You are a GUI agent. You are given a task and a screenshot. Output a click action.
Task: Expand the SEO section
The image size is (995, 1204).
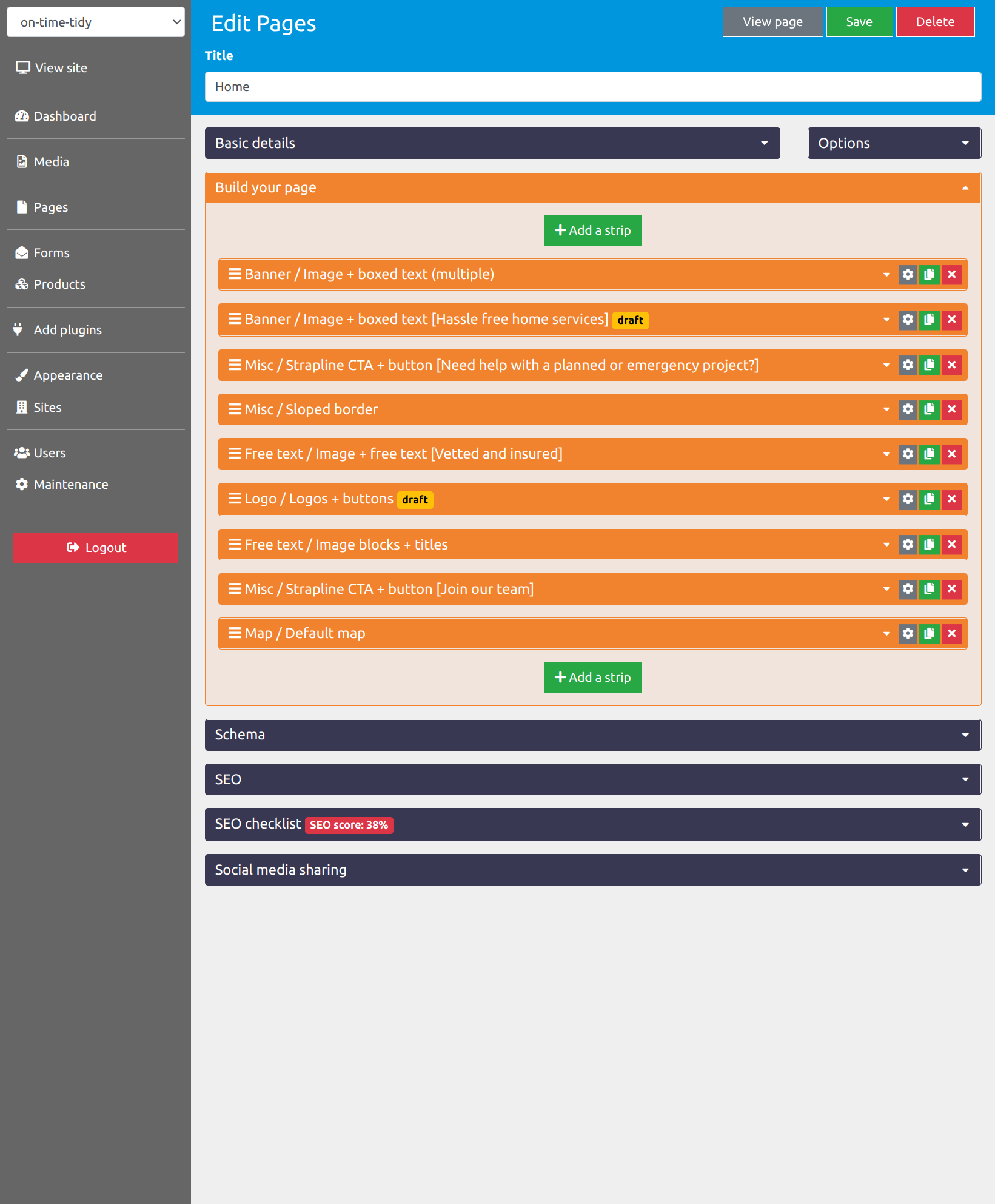coord(593,779)
